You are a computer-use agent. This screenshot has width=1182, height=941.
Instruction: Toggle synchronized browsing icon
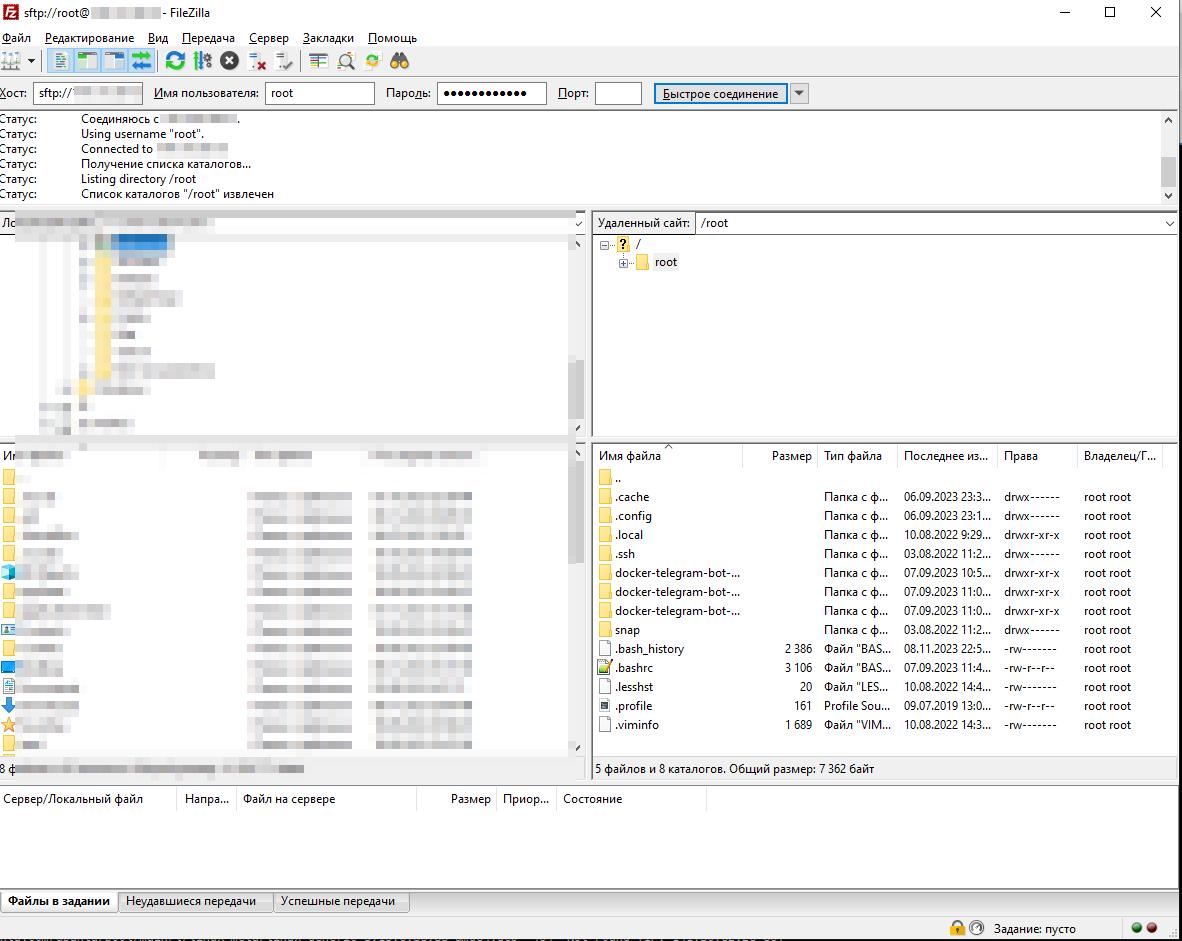point(372,61)
